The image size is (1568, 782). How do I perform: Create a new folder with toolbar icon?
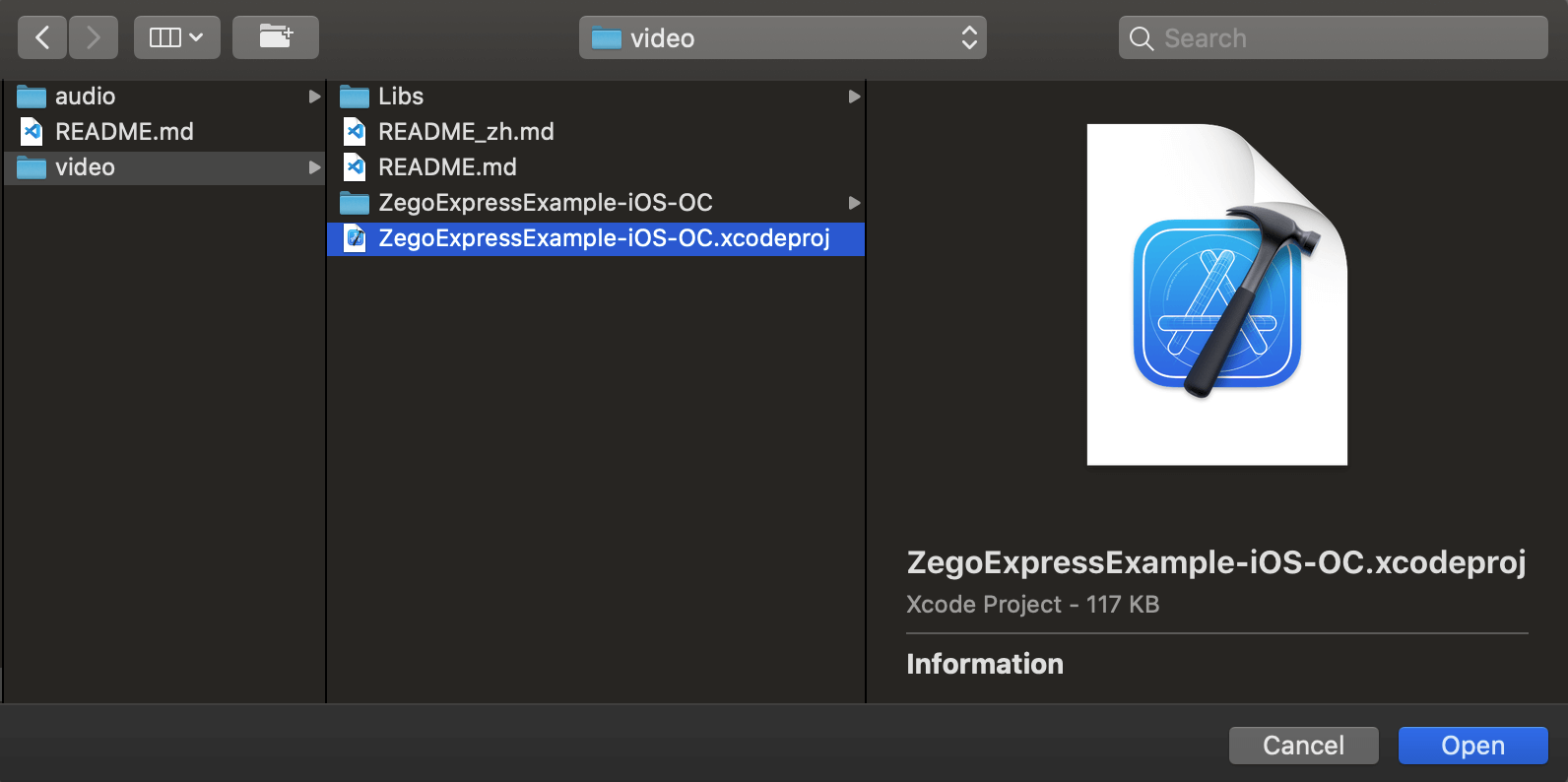pos(276,37)
